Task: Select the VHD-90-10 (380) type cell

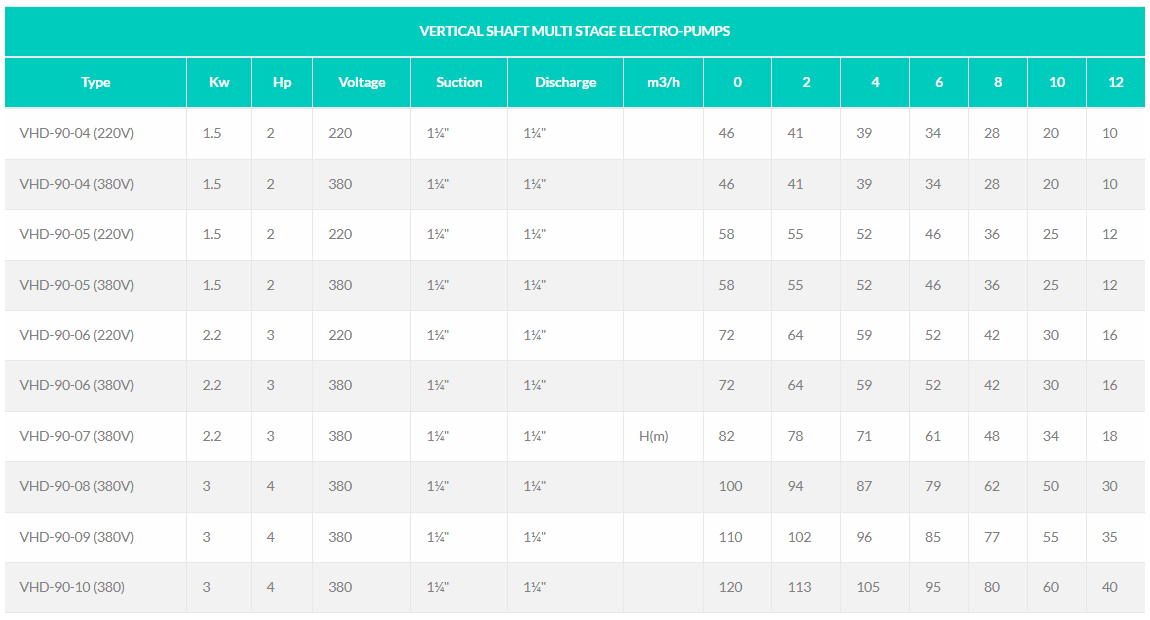Action: pos(72,587)
